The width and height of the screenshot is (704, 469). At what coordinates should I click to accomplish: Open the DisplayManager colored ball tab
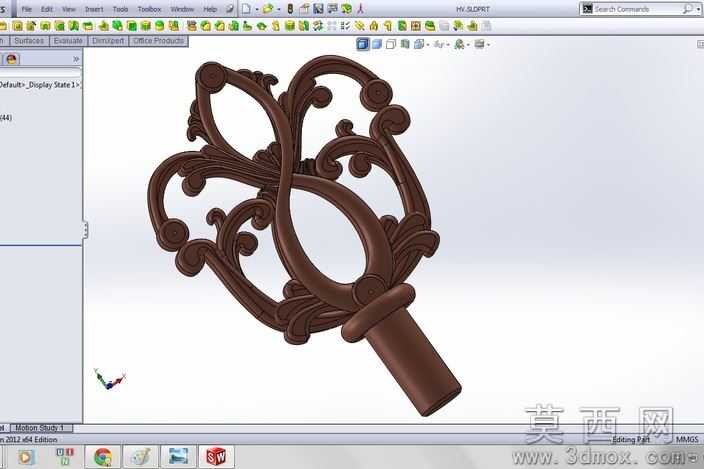pos(12,59)
